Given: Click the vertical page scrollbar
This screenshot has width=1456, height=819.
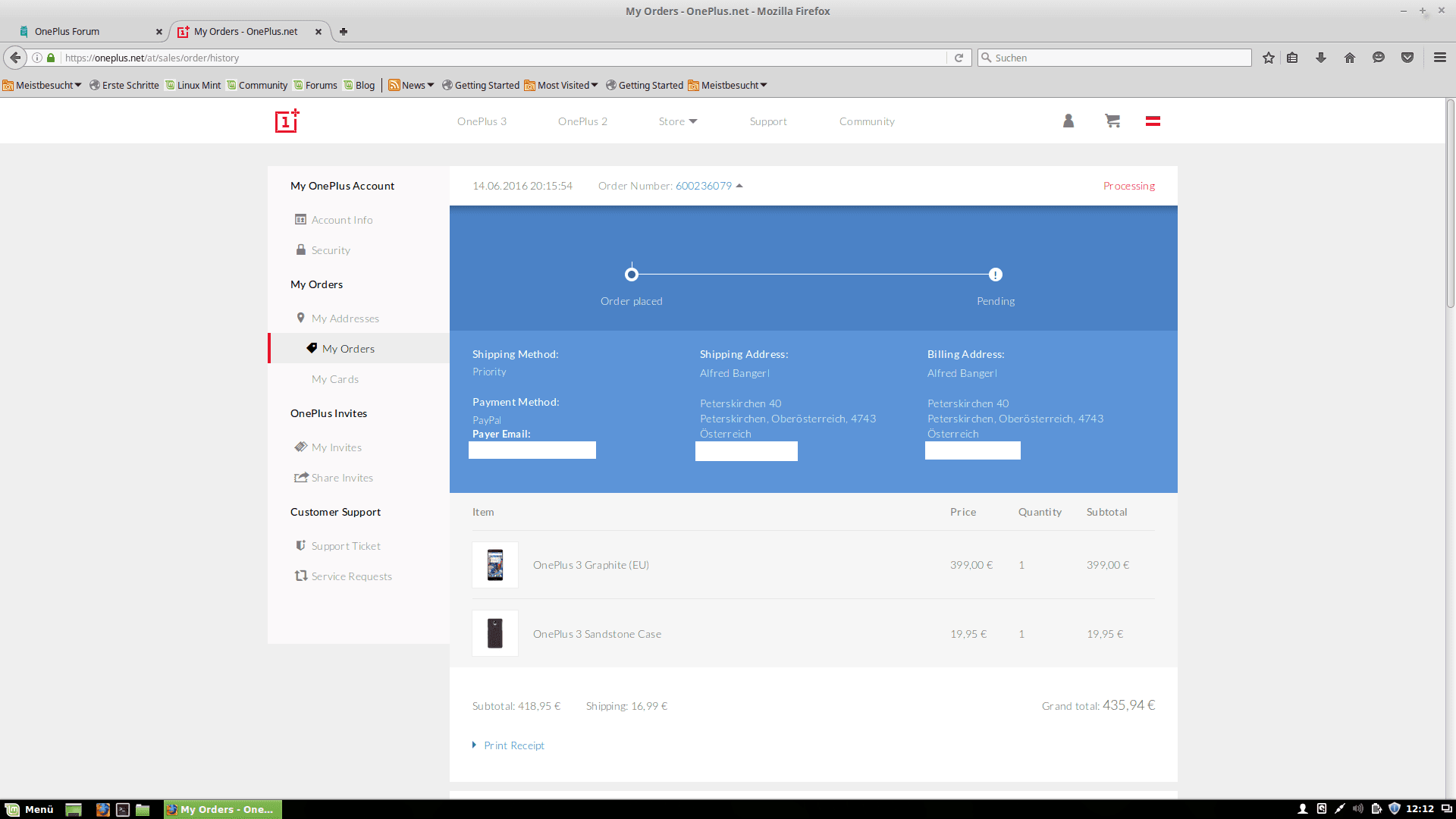Looking at the screenshot, I should pos(1450,205).
